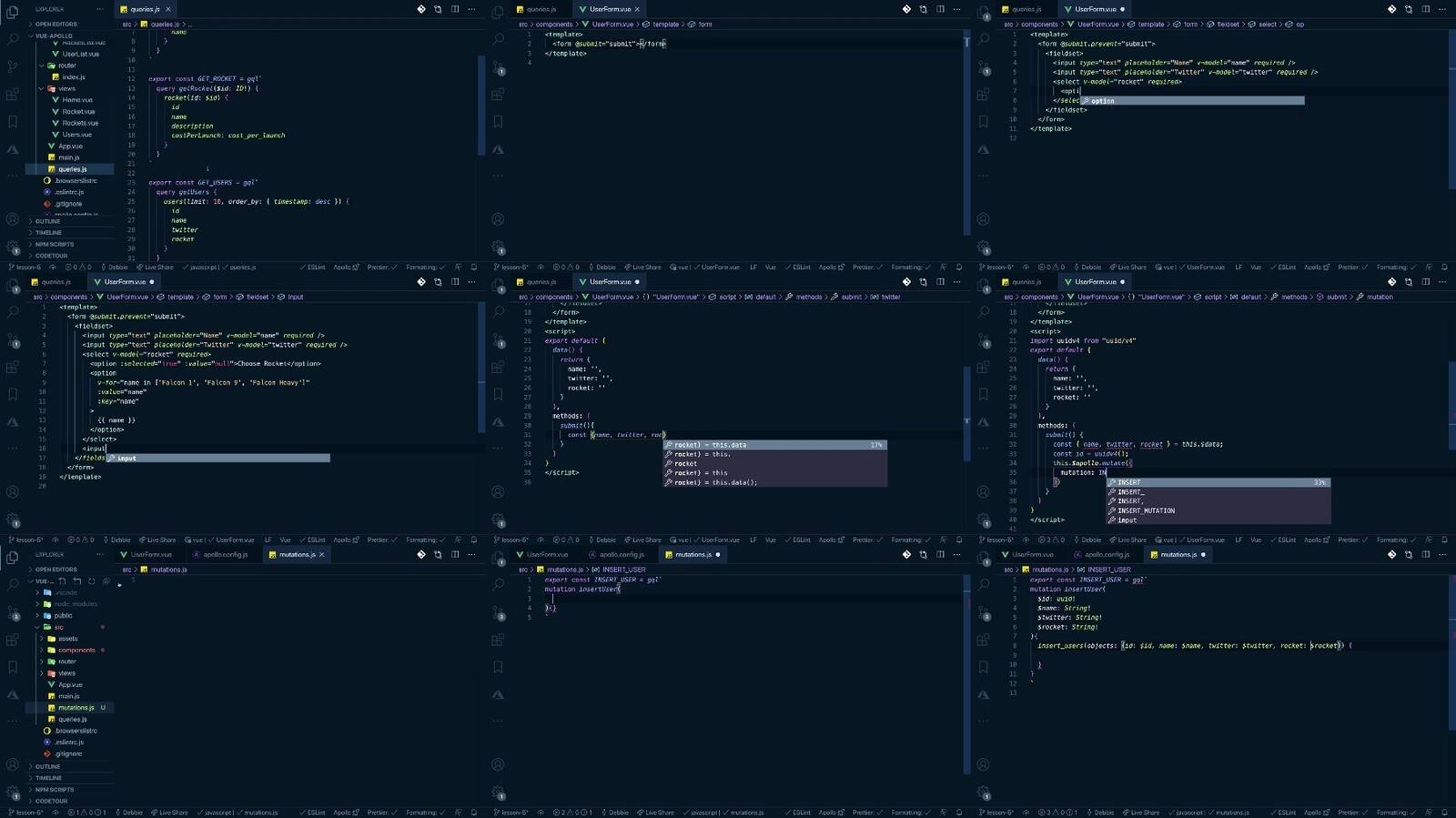Open Source Control in top-left window activity bar
The width and height of the screenshot is (1456, 818).
[x=13, y=66]
